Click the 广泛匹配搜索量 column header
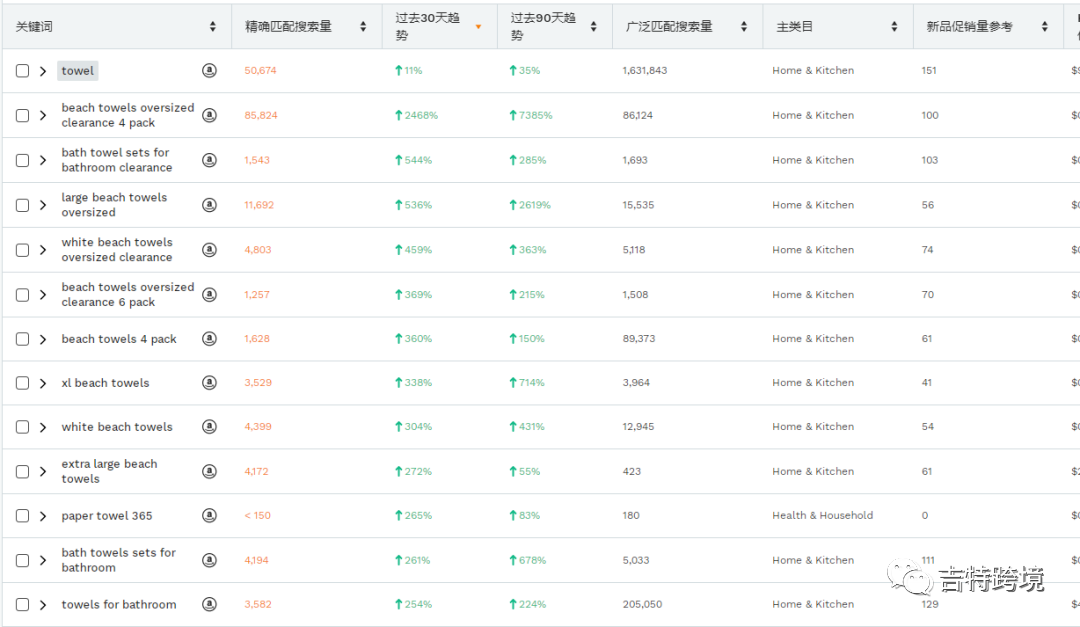The image size is (1080, 627). [687, 26]
